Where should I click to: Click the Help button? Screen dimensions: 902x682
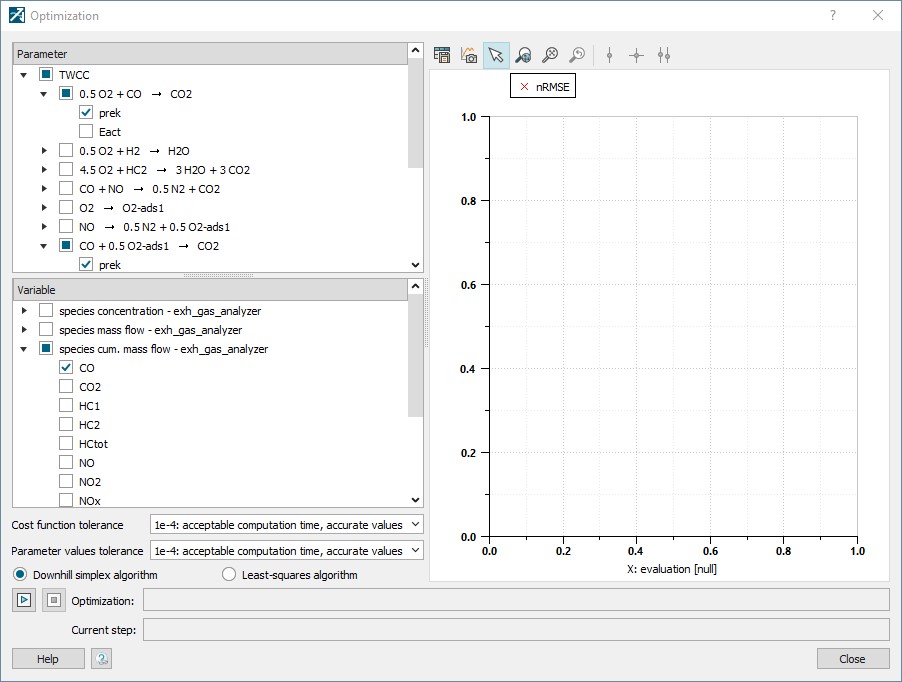49,658
